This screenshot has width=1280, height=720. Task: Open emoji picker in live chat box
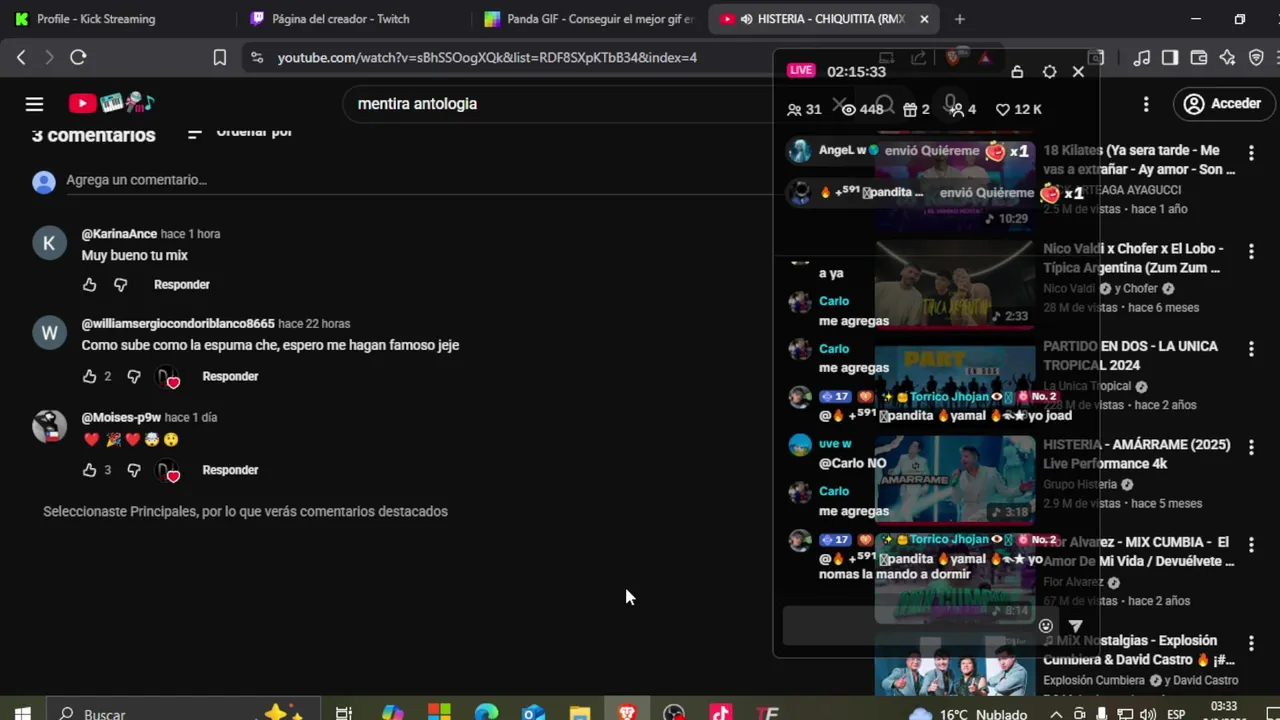pyautogui.click(x=1046, y=626)
